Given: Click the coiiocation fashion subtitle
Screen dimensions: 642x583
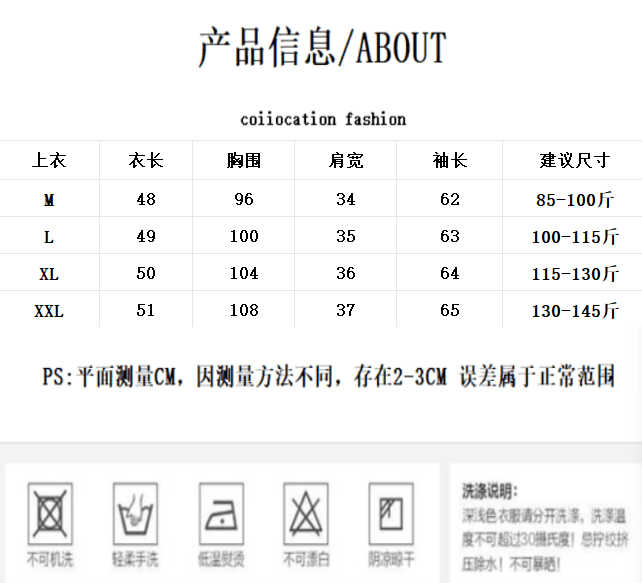Looking at the screenshot, I should coord(323,119).
